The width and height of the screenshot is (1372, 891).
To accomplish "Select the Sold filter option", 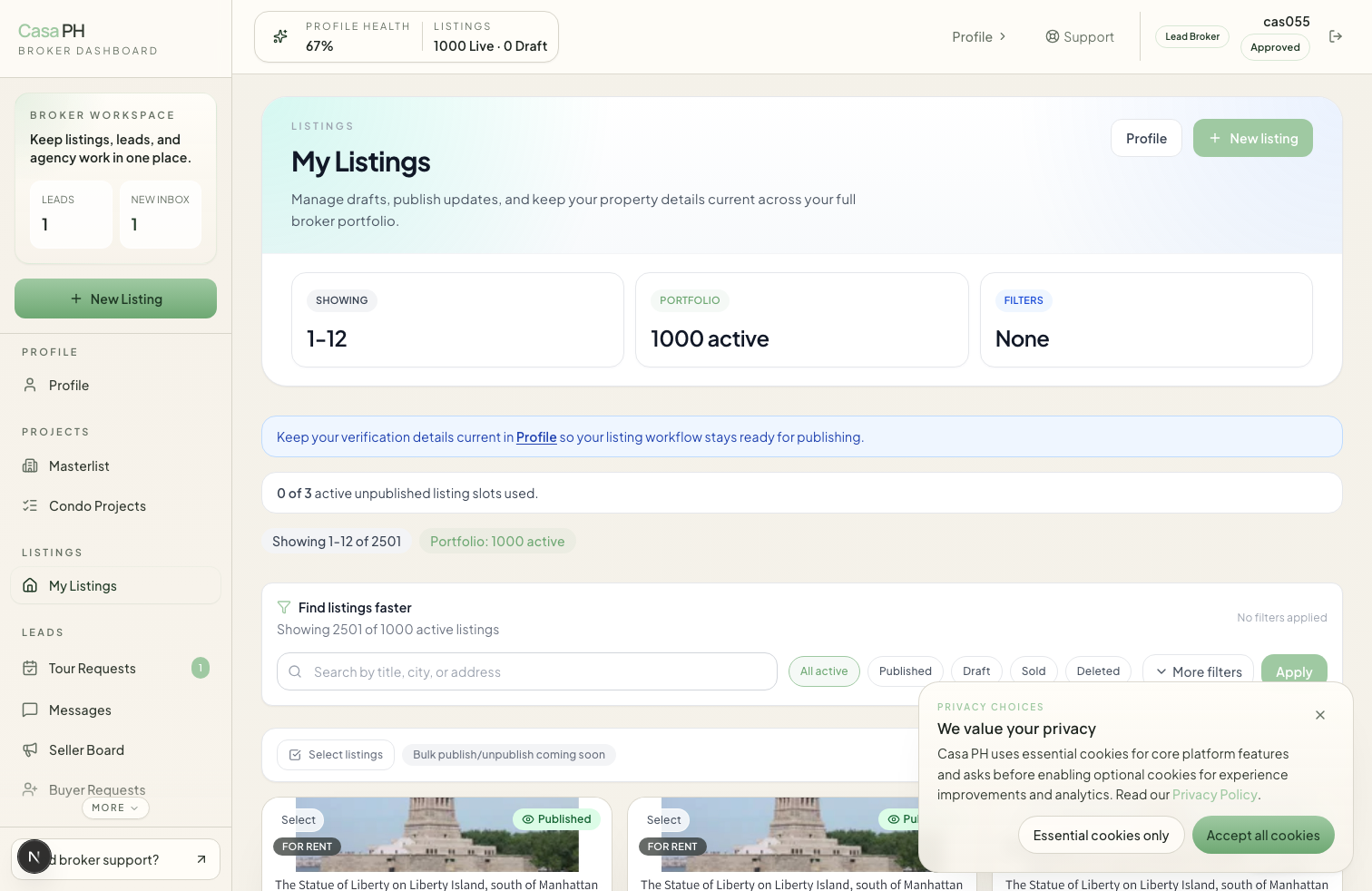I will click(1034, 671).
